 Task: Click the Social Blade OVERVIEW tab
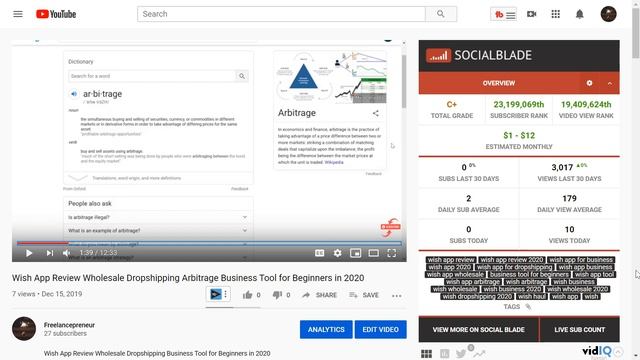click(499, 83)
